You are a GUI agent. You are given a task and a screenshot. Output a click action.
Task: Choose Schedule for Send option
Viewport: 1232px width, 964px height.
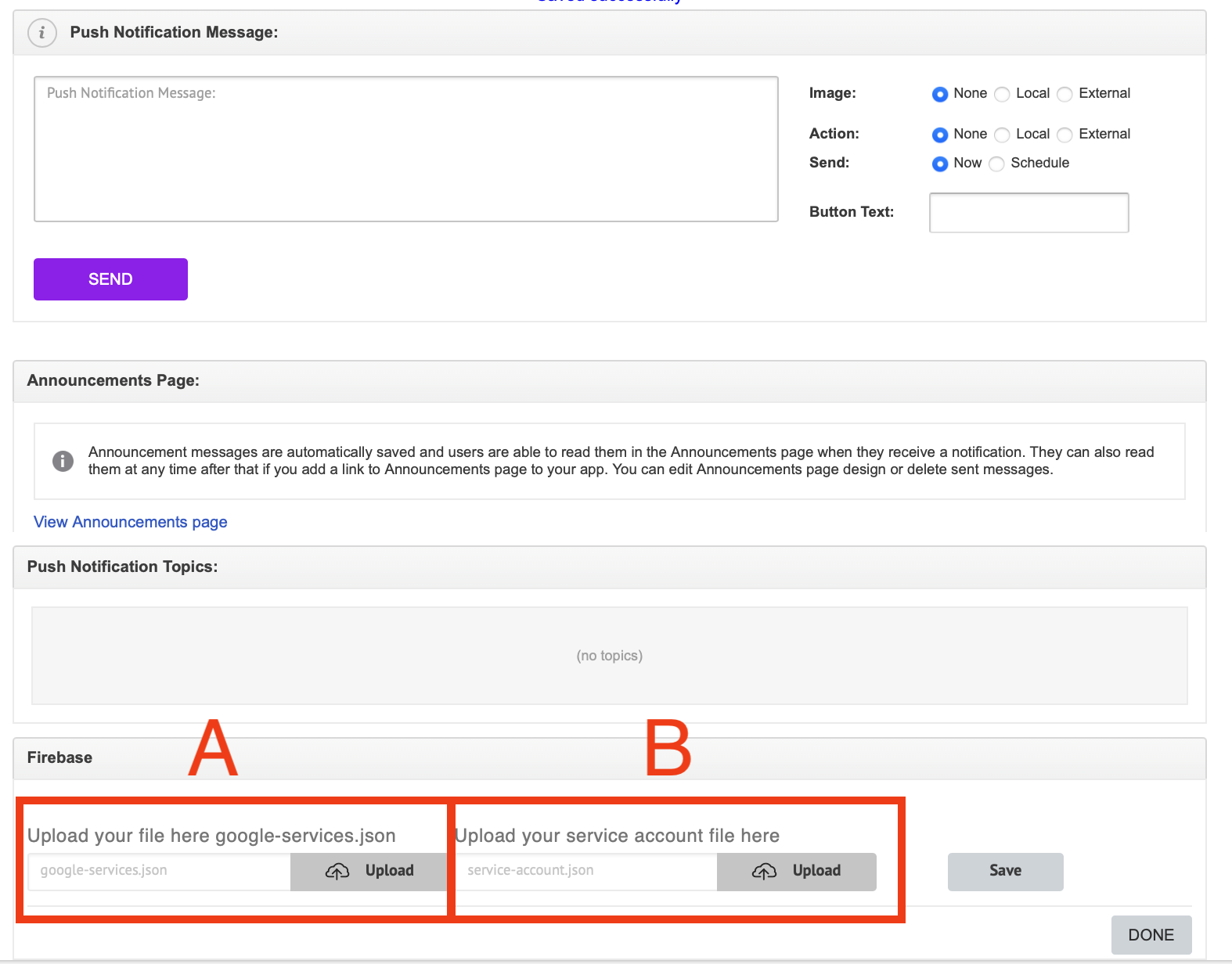point(996,164)
